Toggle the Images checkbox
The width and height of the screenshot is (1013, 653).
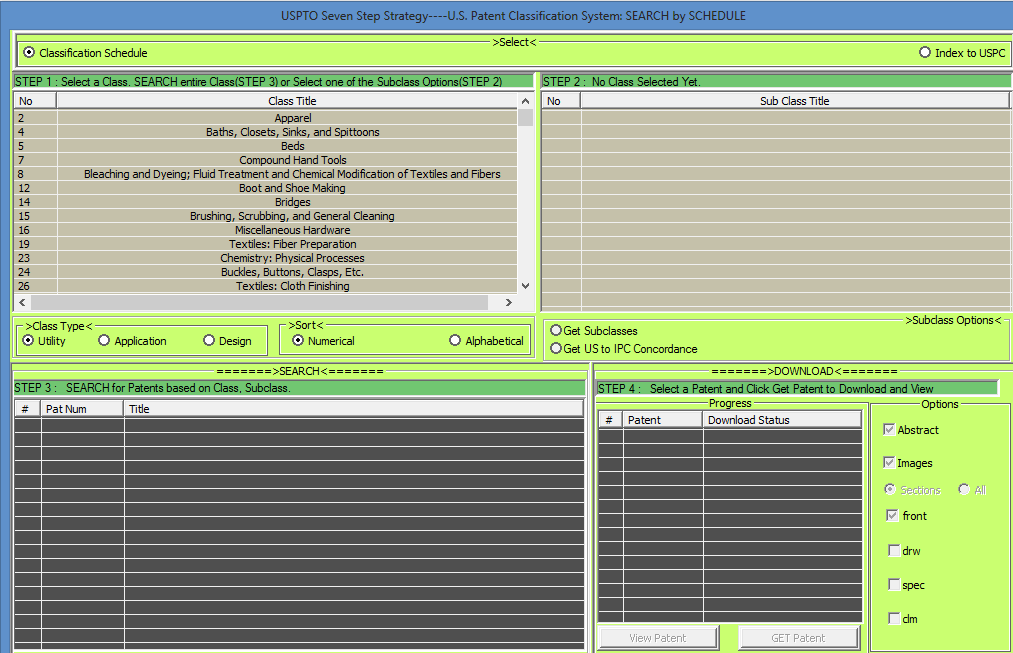(889, 462)
